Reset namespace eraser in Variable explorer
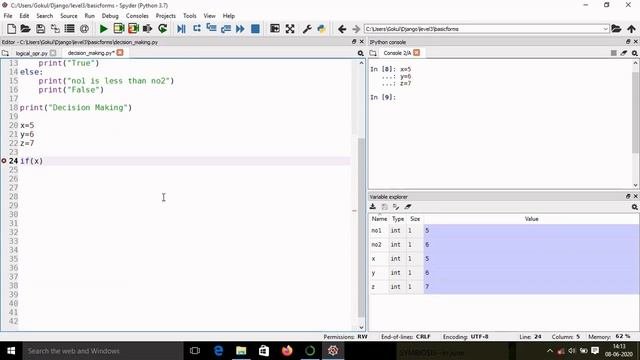 [408, 207]
